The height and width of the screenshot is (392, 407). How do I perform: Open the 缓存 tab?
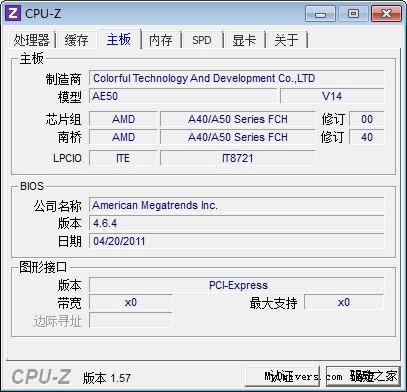tap(76, 40)
